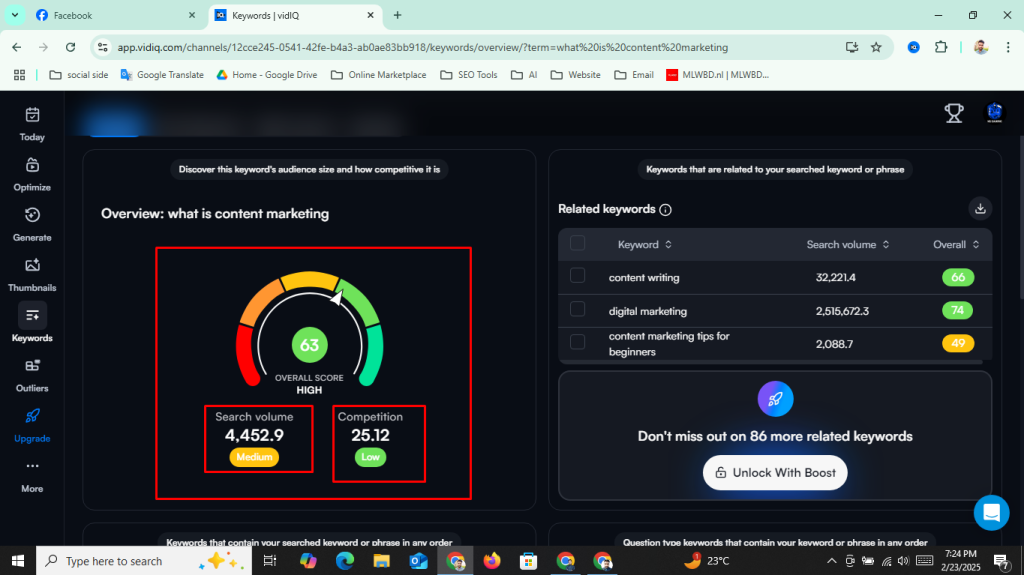The image size is (1024, 575).
Task: Click the Low competition badge
Action: pyautogui.click(x=370, y=457)
